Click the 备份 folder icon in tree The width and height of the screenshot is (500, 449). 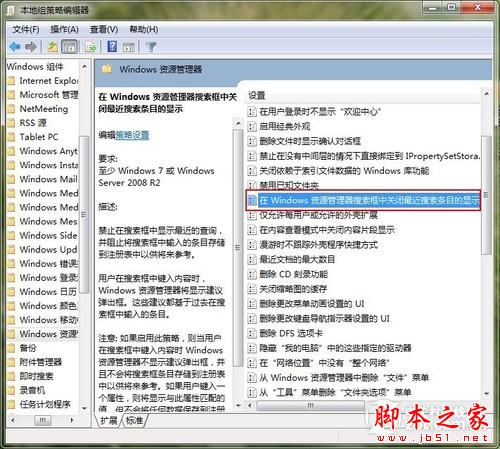11,348
